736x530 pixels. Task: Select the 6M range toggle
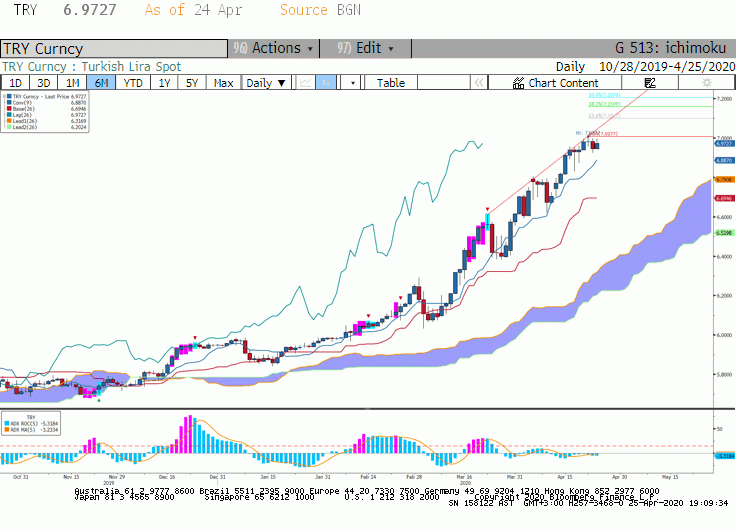coord(101,83)
